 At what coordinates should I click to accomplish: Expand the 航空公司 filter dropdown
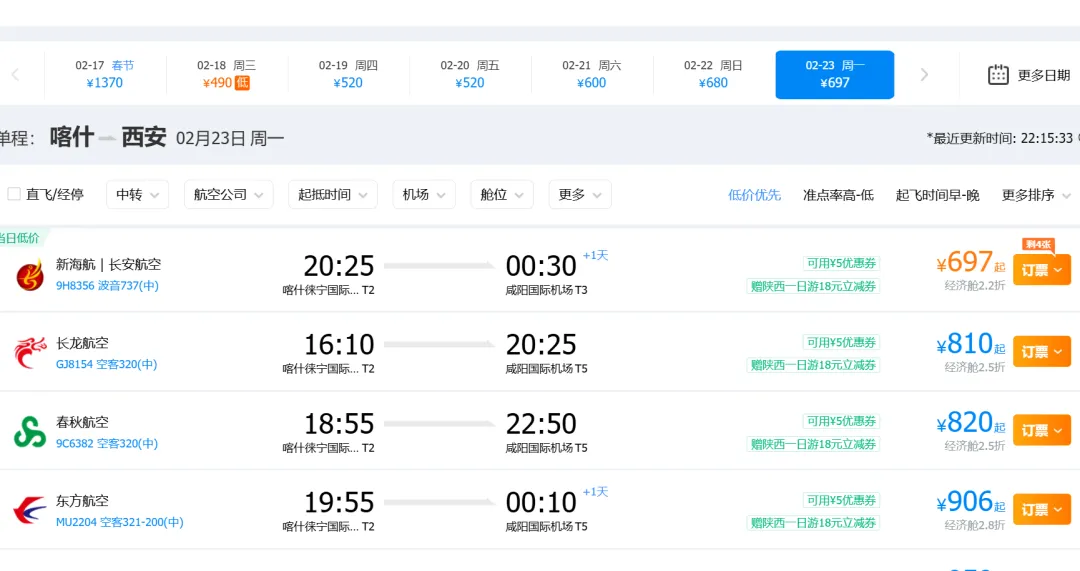[x=229, y=195]
